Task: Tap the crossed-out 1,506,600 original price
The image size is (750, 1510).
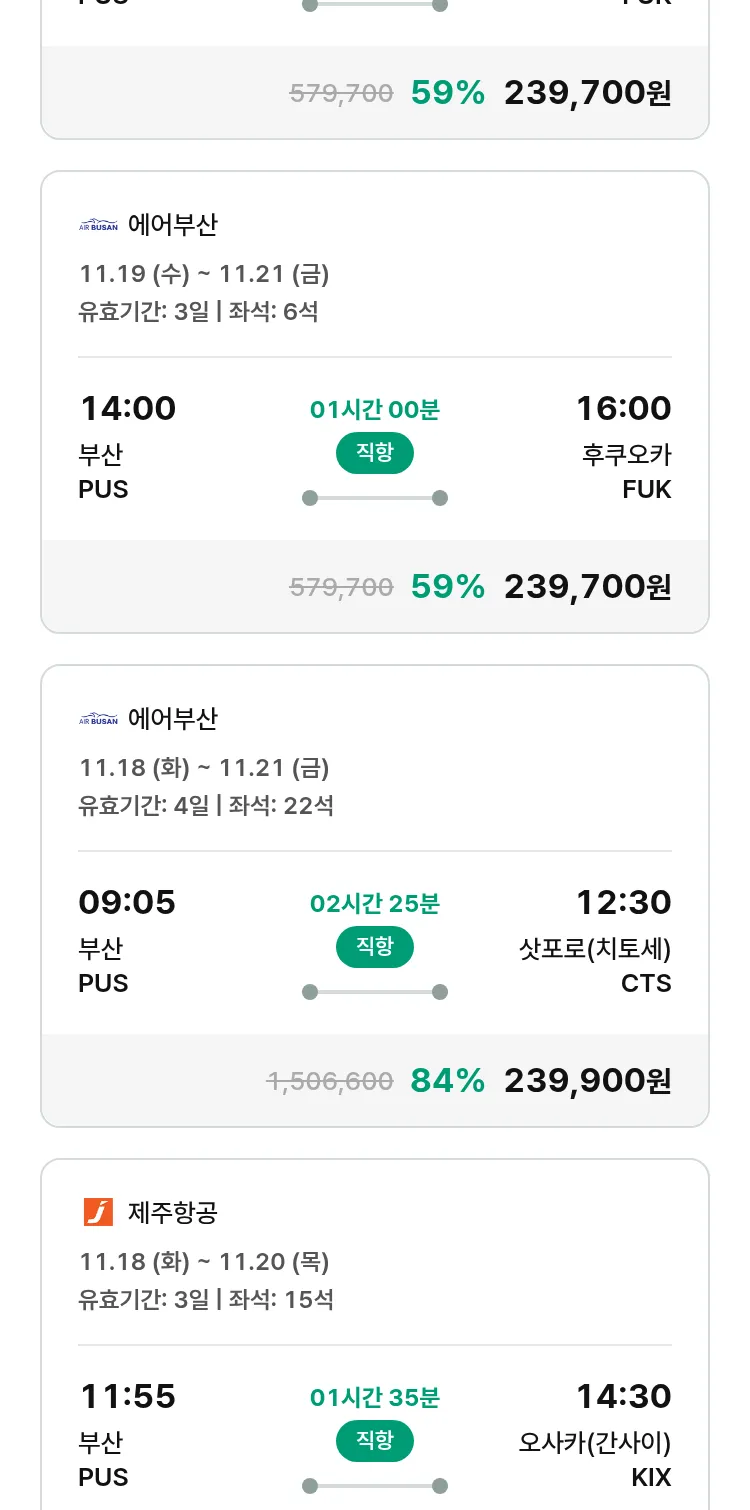Action: point(329,1081)
